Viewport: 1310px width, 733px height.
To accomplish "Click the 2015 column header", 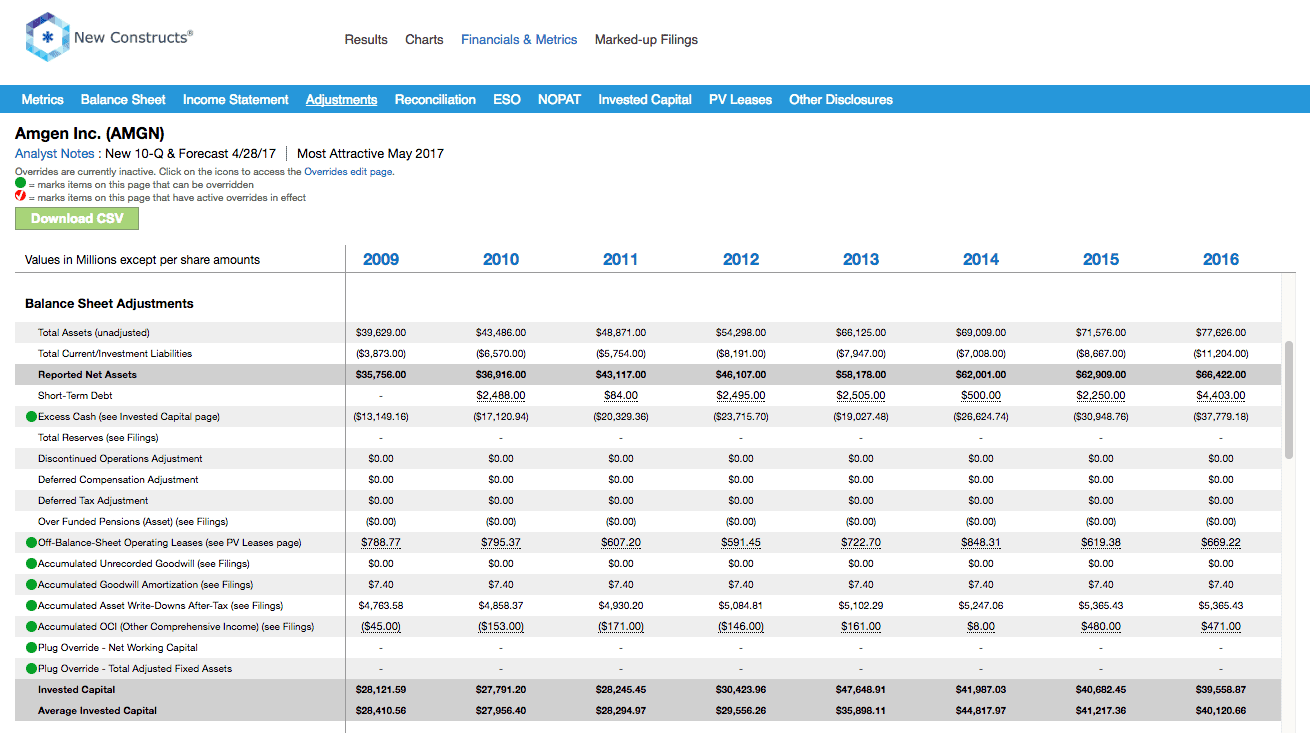I will (x=1101, y=259).
